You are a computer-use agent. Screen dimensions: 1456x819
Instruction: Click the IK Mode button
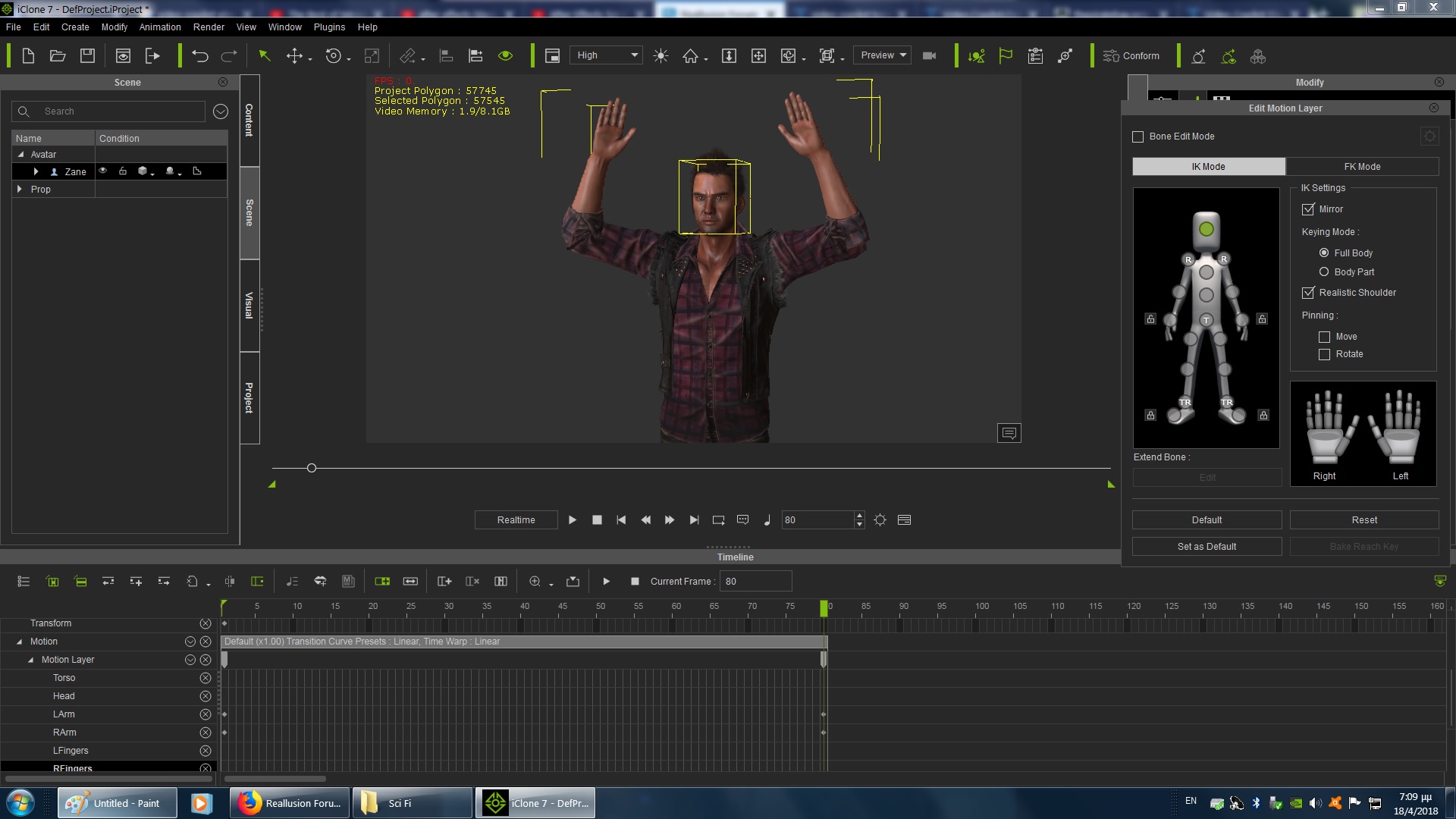pyautogui.click(x=1208, y=167)
